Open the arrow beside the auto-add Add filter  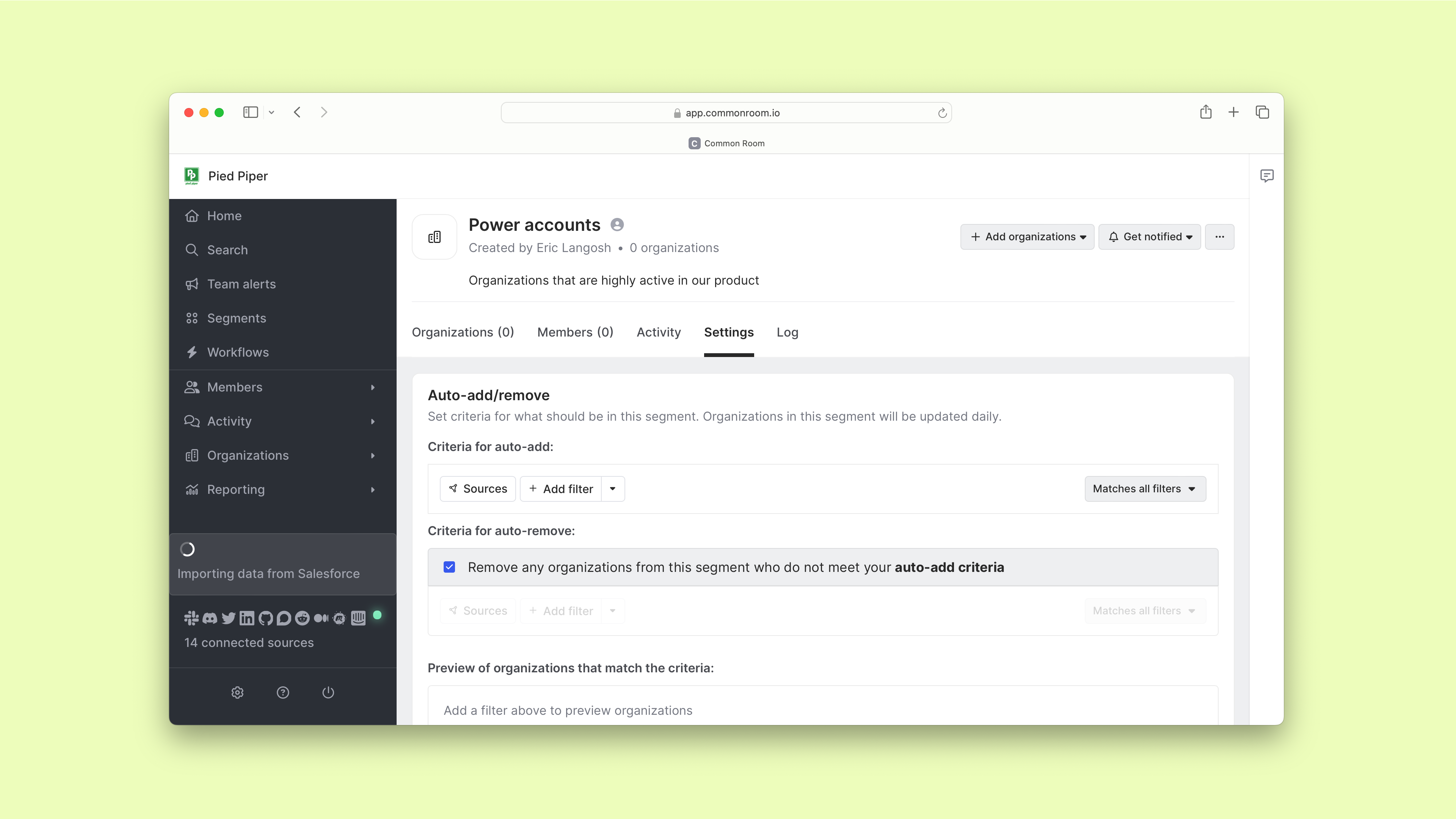[x=613, y=489]
